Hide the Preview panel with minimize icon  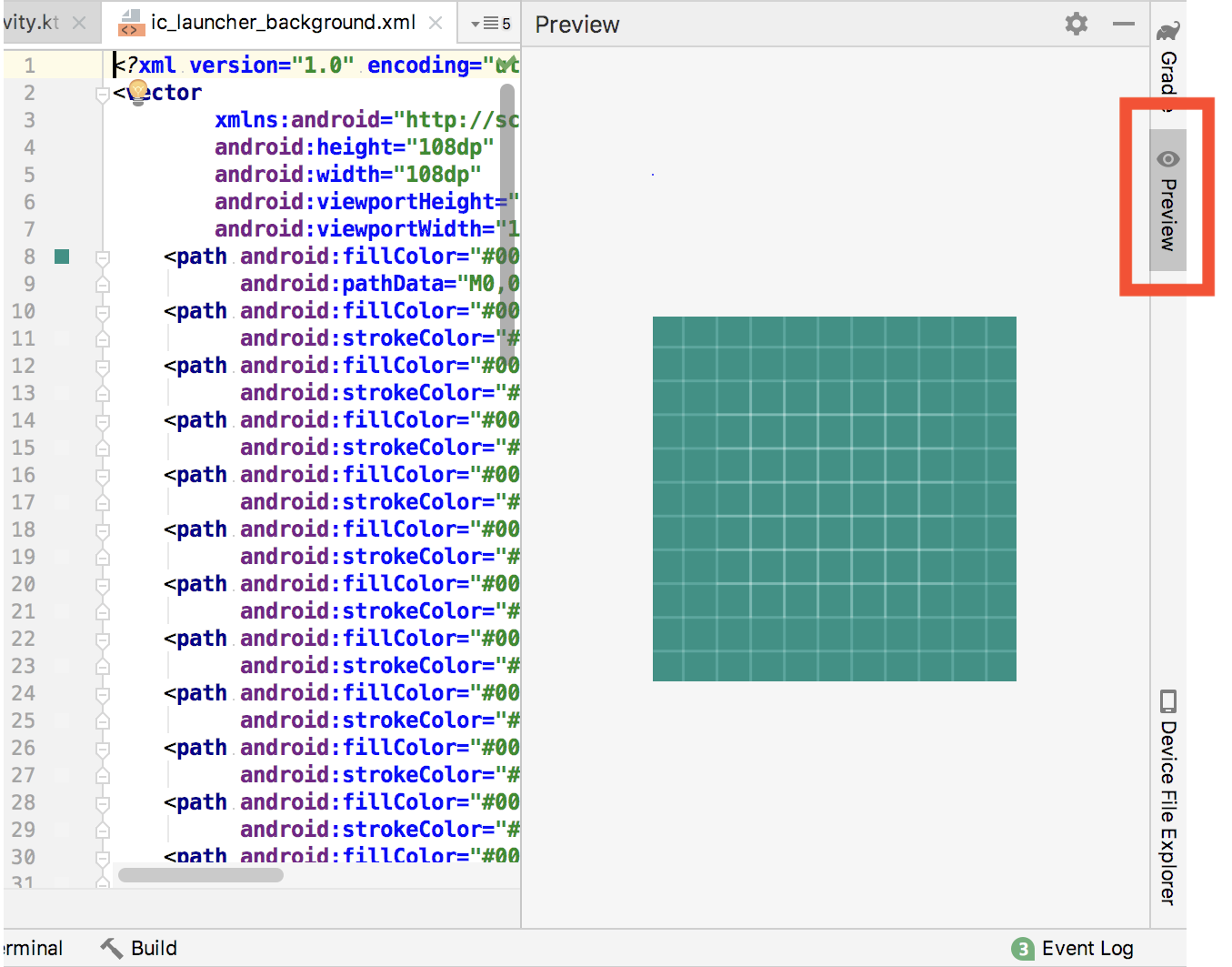pos(1124,24)
